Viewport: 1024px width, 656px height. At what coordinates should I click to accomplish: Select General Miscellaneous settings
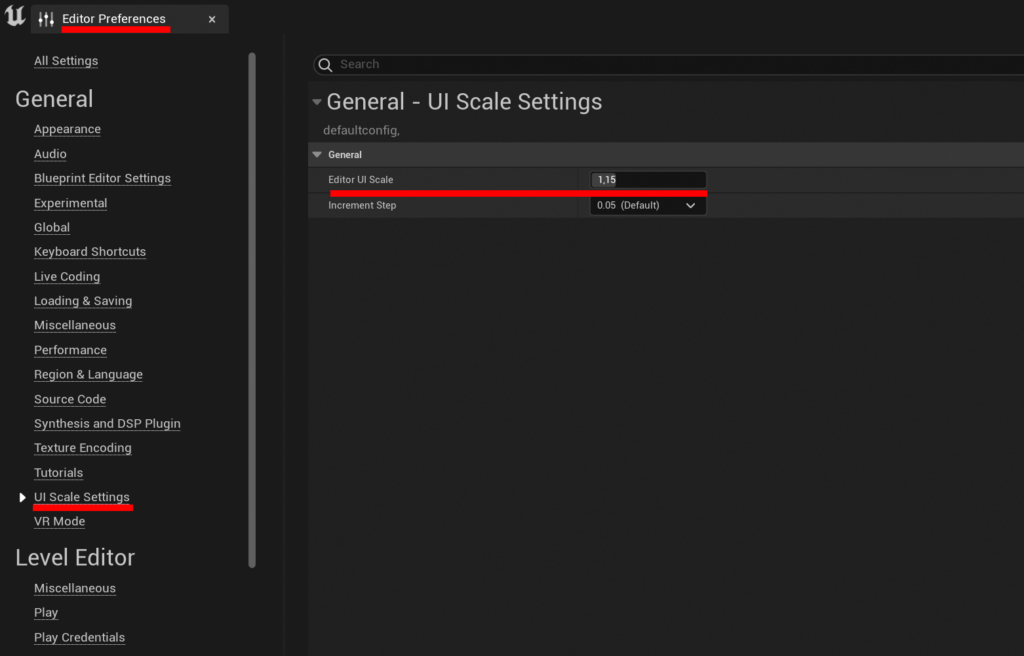coord(75,325)
